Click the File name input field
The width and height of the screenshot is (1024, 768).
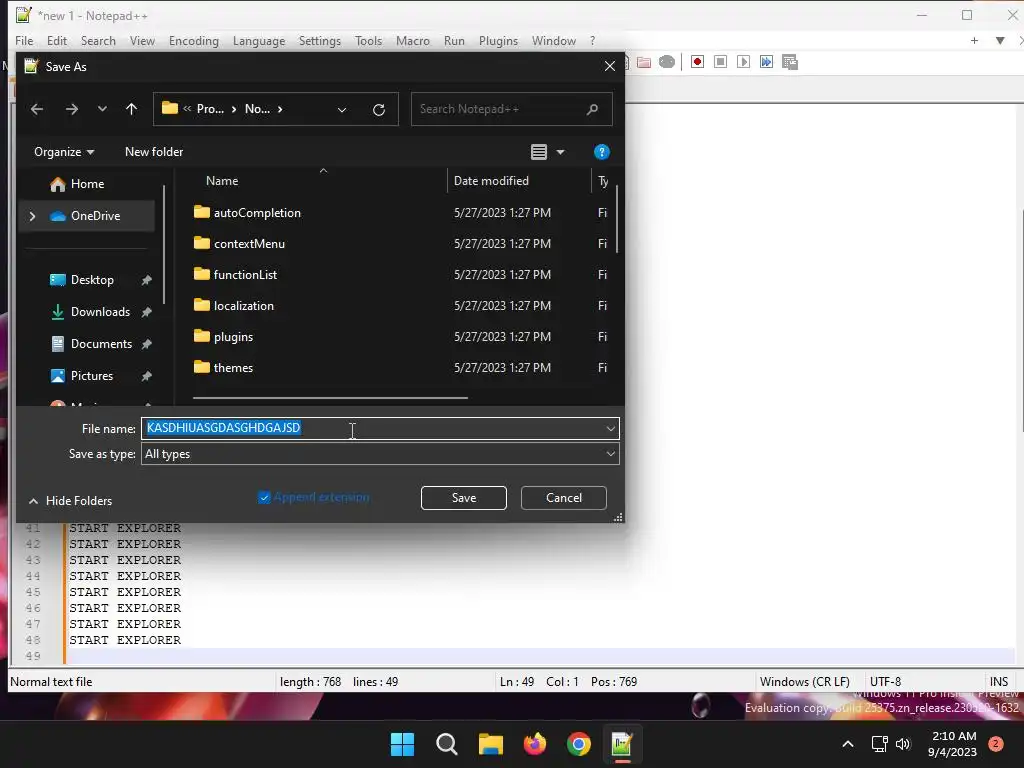[x=380, y=429]
